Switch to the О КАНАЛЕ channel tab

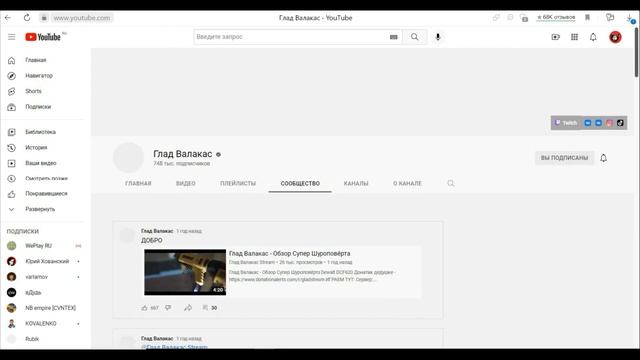coord(407,183)
